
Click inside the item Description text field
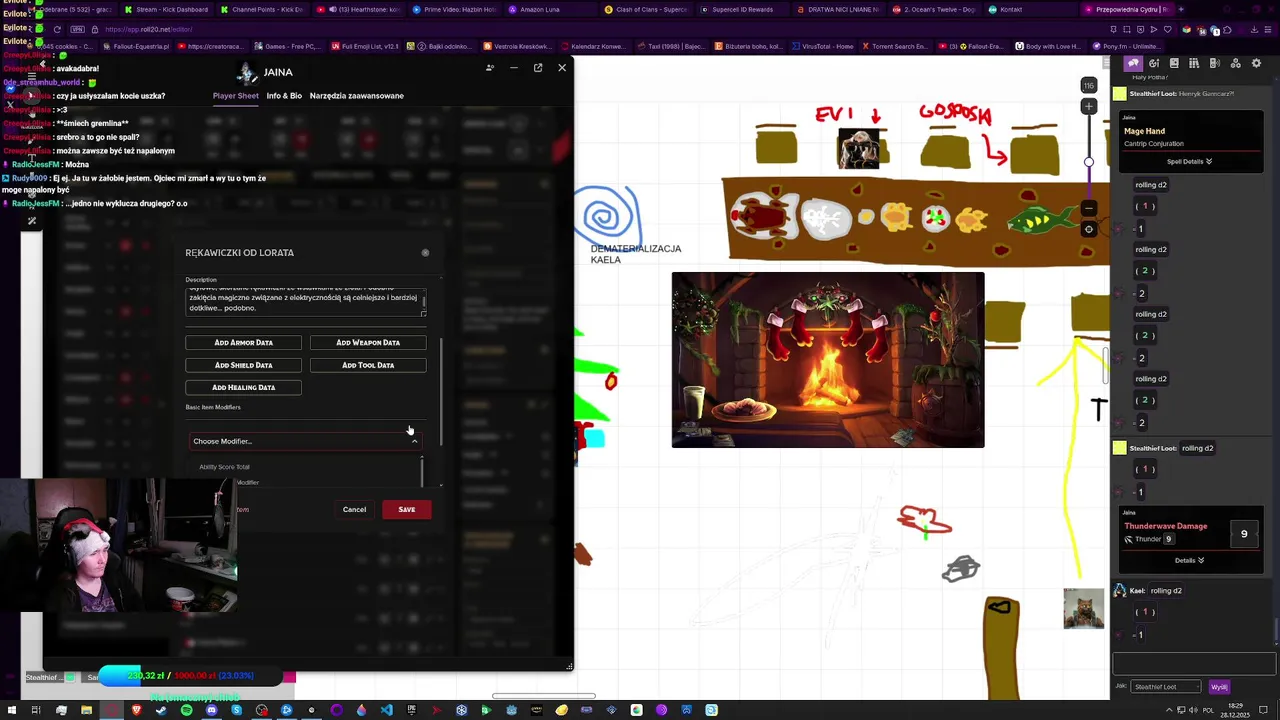[306, 300]
